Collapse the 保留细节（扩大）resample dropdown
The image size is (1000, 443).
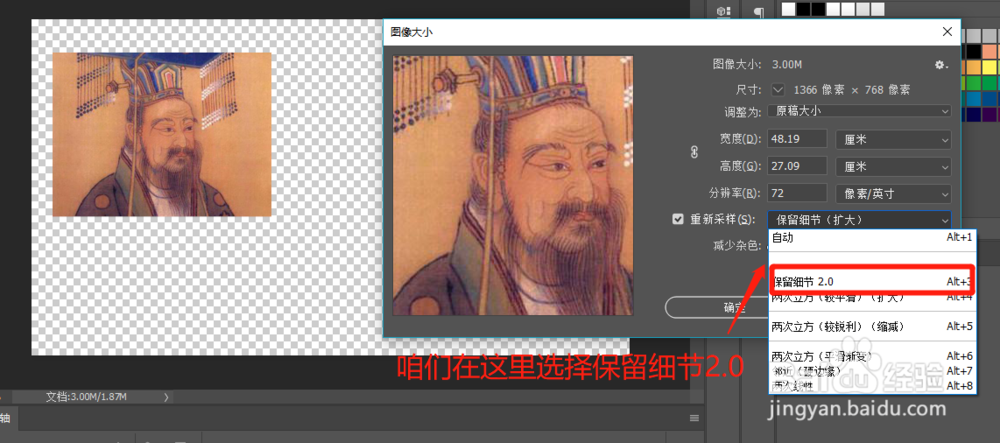tap(859, 220)
